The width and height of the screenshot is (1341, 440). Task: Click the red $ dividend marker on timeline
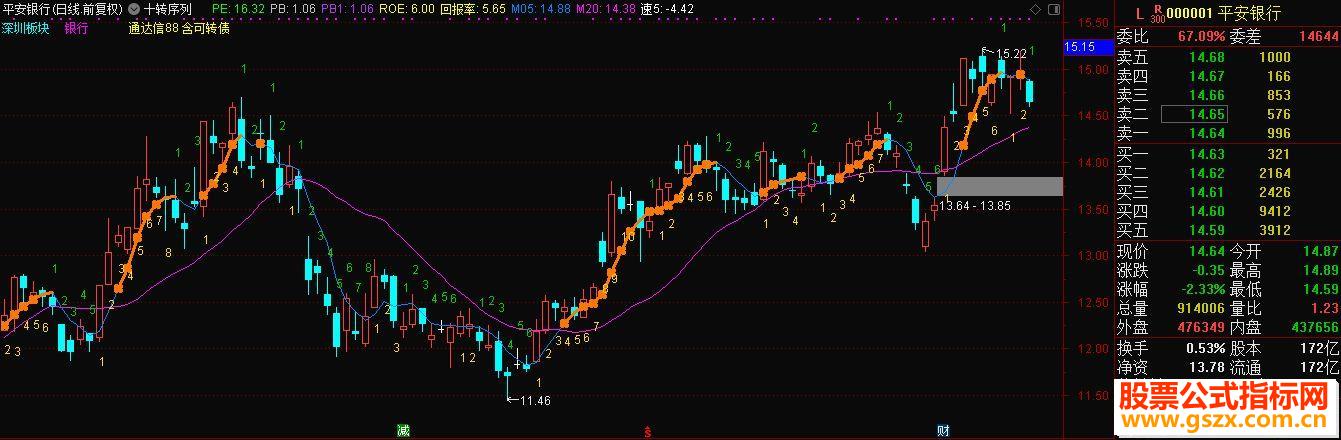[x=648, y=432]
